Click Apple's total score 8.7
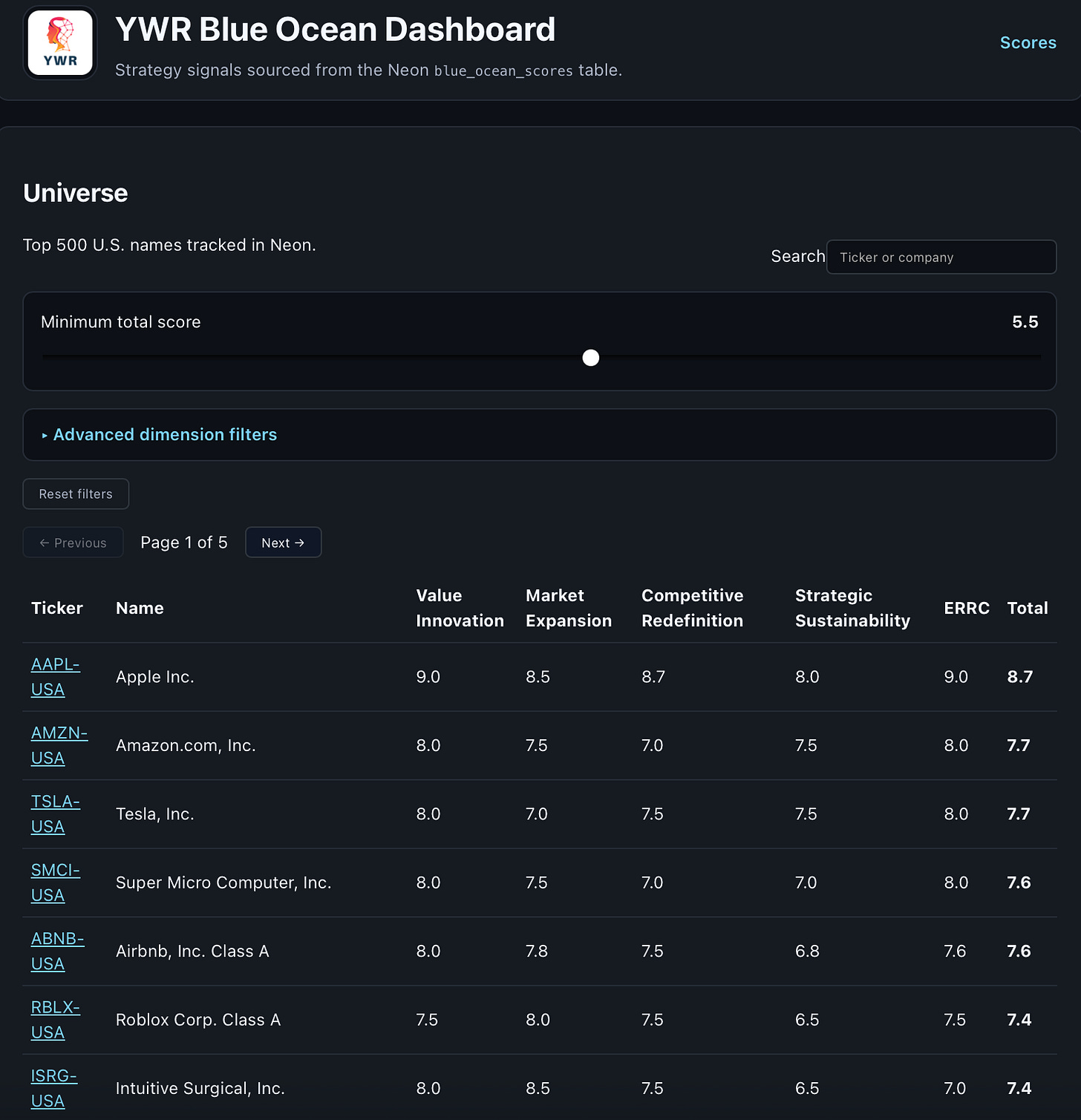 coord(1019,677)
